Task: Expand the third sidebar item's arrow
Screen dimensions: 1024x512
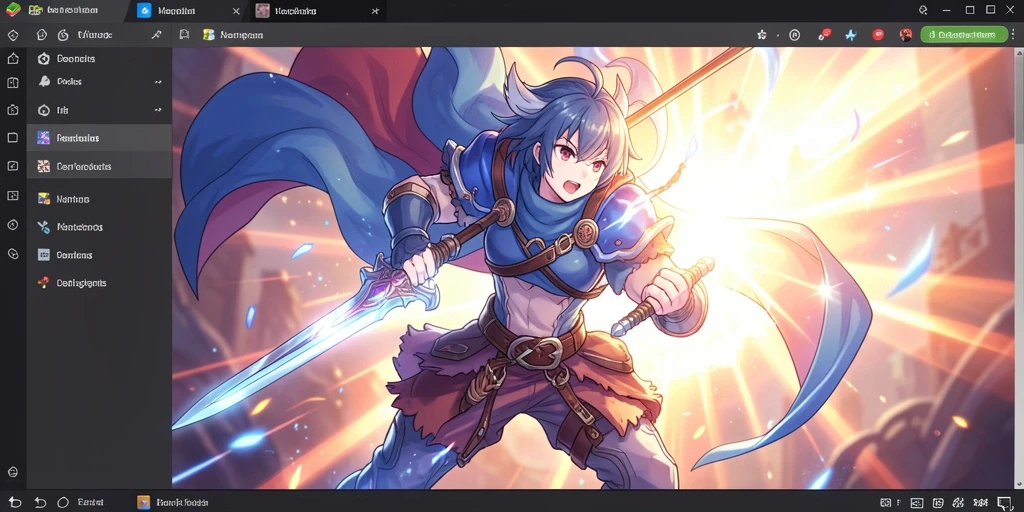Action: coord(157,110)
